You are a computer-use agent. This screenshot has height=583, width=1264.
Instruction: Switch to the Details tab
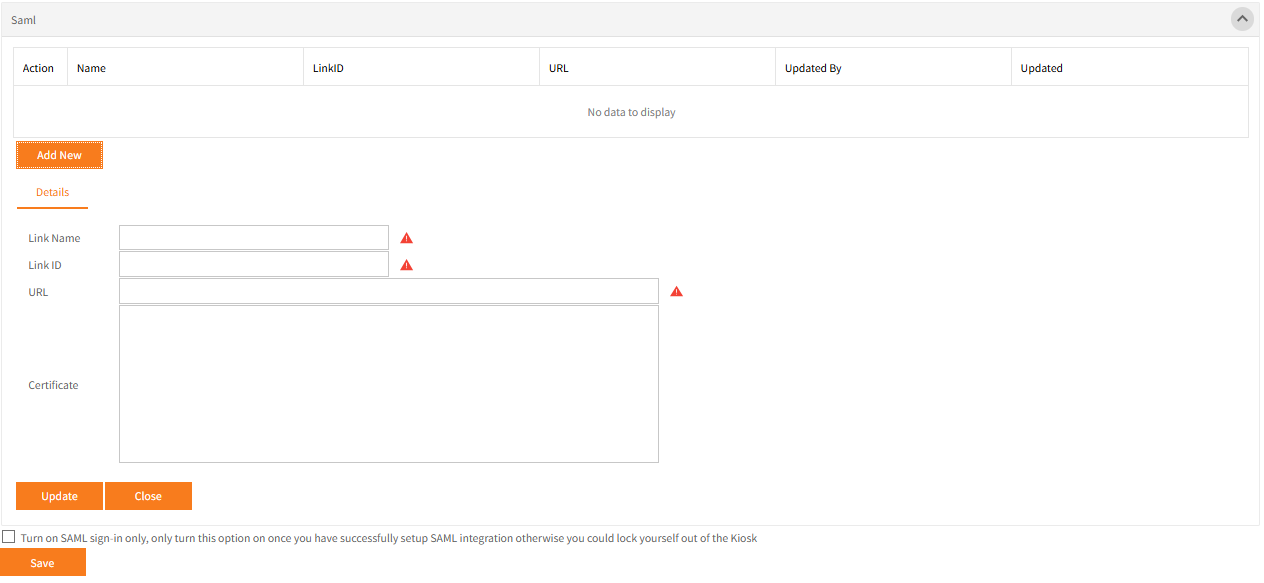(x=52, y=192)
